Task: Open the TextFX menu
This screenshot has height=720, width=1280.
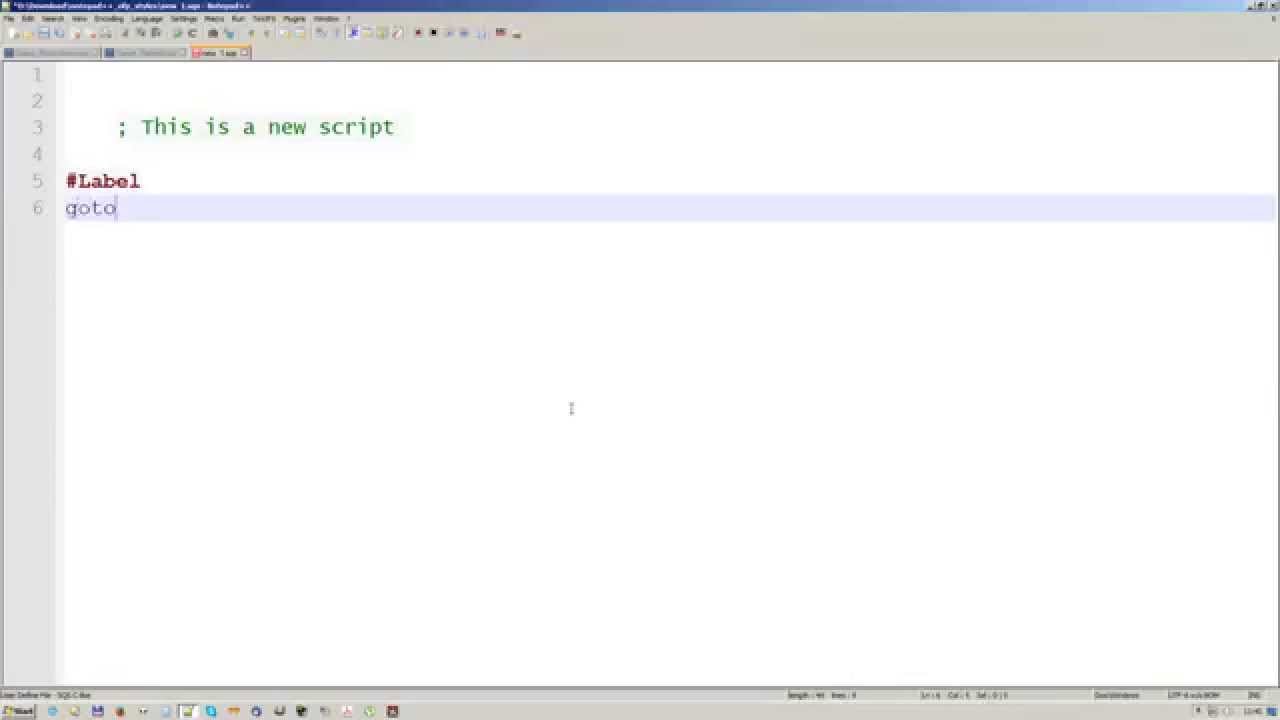Action: [264, 19]
